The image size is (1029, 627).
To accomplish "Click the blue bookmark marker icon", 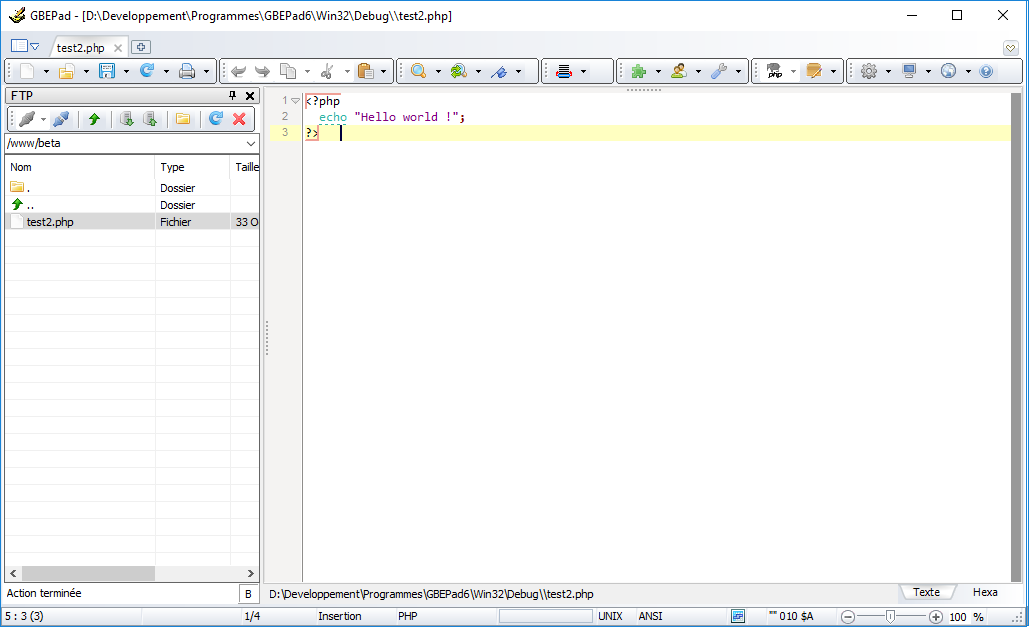I will pyautogui.click(x=499, y=71).
